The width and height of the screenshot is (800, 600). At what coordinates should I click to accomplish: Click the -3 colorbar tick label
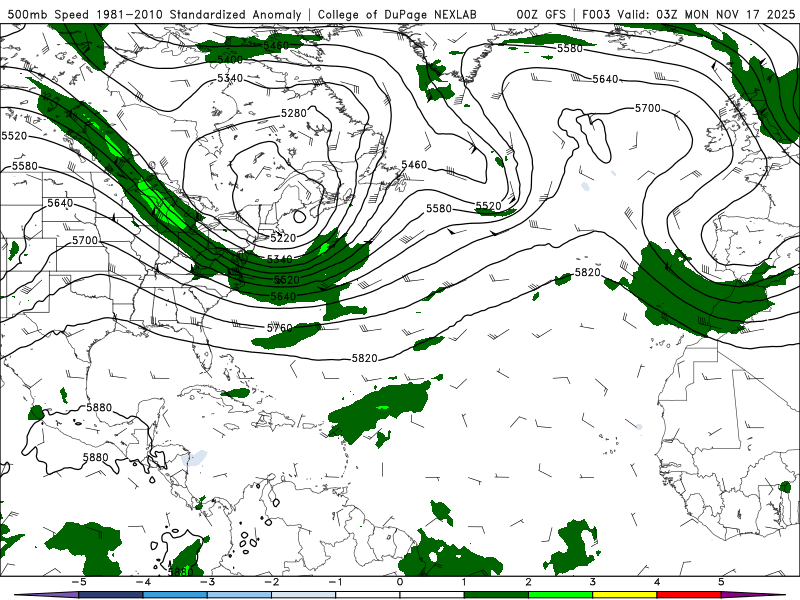[x=207, y=582]
